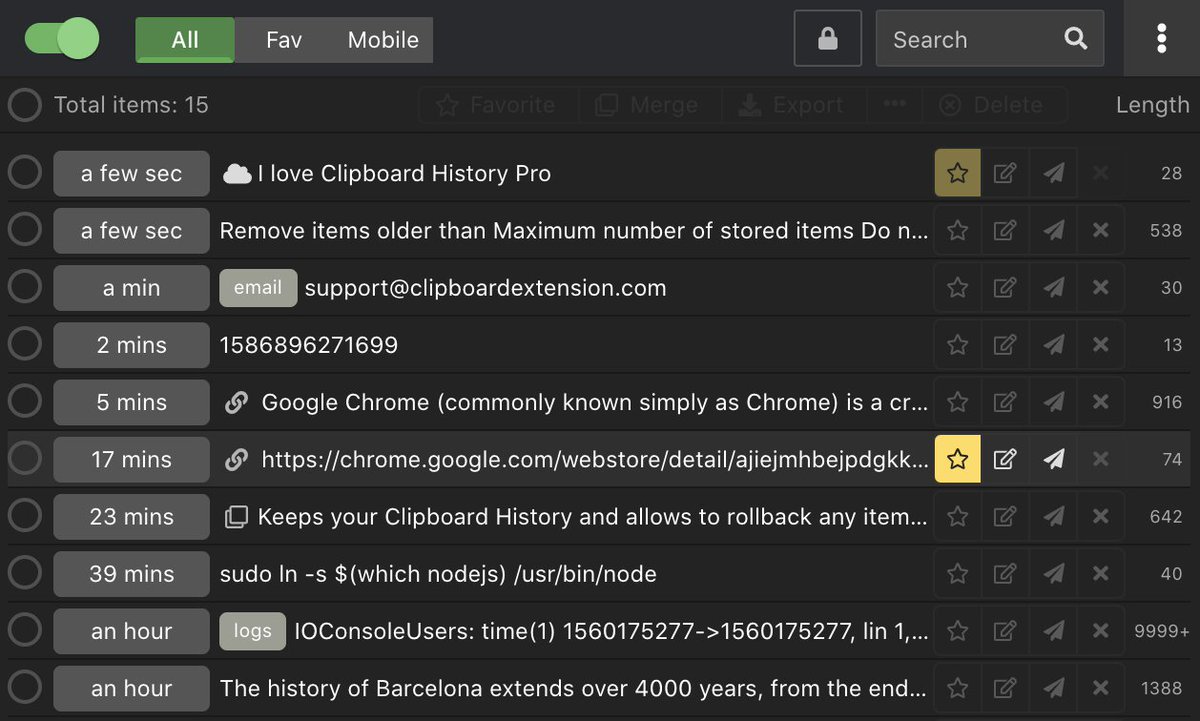
Task: Select checkbox for Google Chrome row
Action: click(24, 402)
